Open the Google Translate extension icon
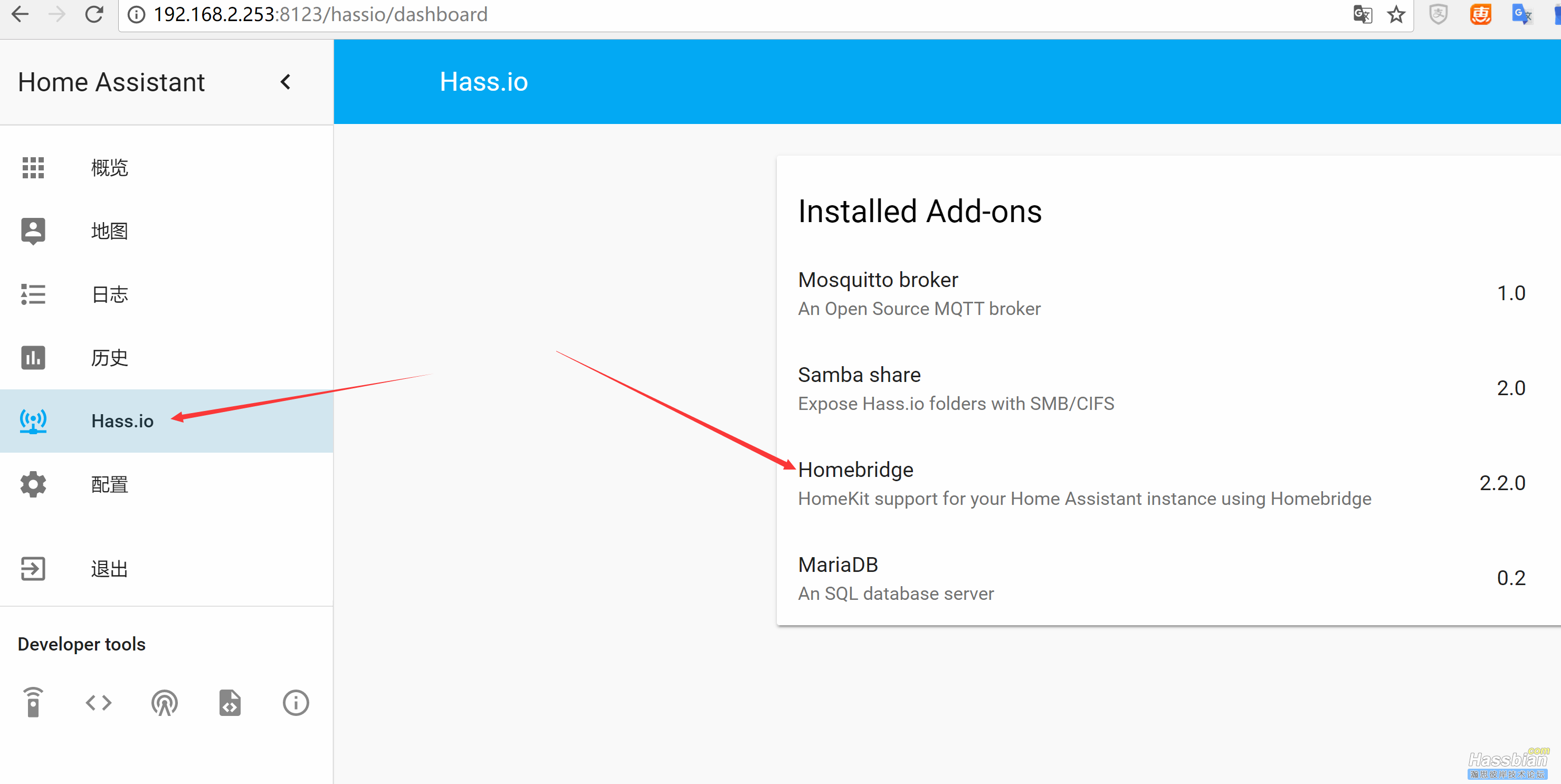This screenshot has width=1561, height=784. click(1521, 14)
